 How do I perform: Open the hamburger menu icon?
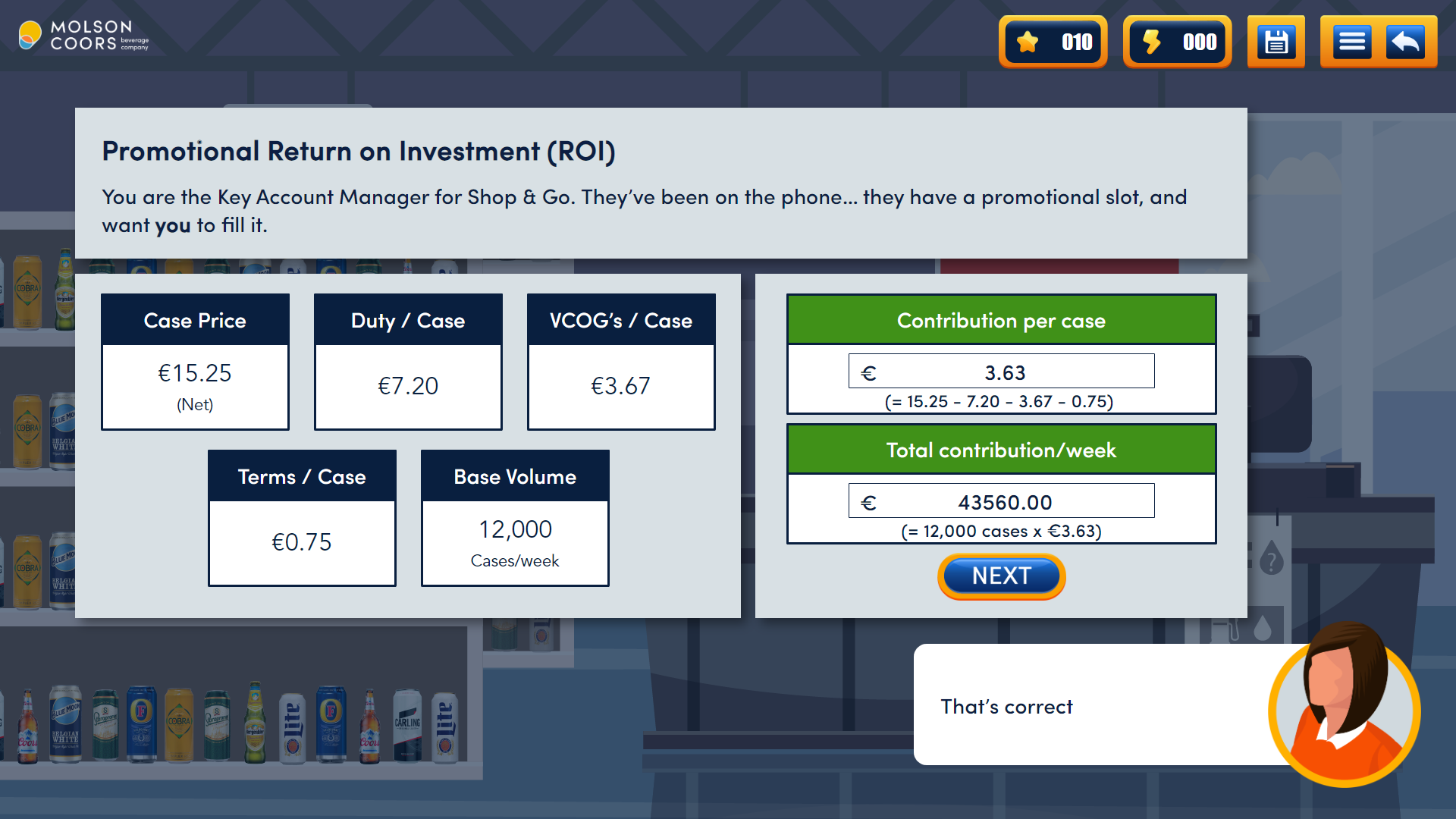(1352, 42)
